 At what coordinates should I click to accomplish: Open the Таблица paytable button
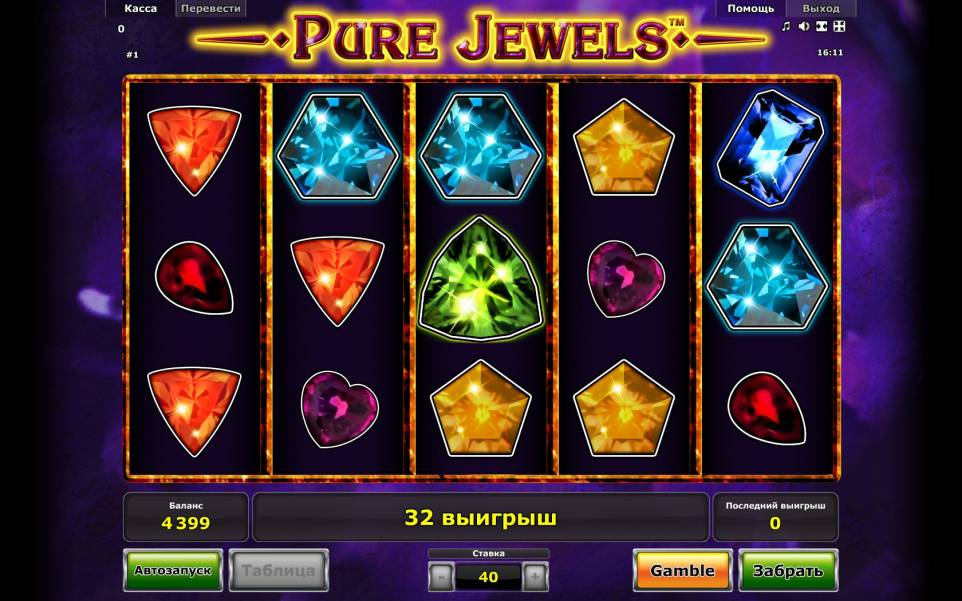tap(279, 570)
